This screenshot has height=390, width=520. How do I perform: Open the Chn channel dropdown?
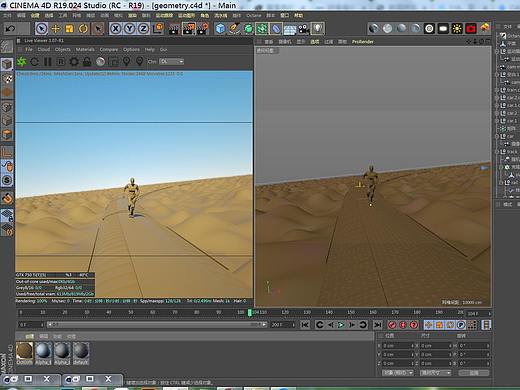point(172,61)
